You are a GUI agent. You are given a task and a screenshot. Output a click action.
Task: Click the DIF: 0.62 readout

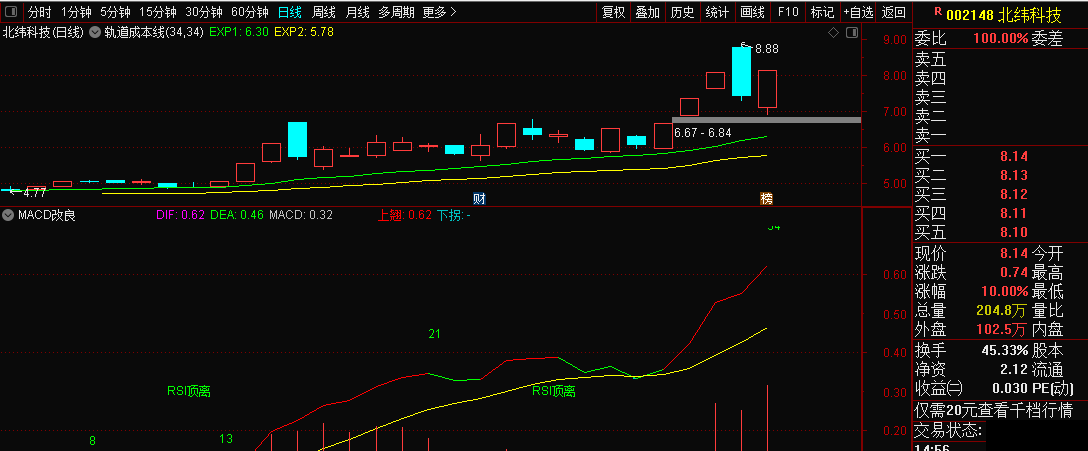click(x=180, y=215)
